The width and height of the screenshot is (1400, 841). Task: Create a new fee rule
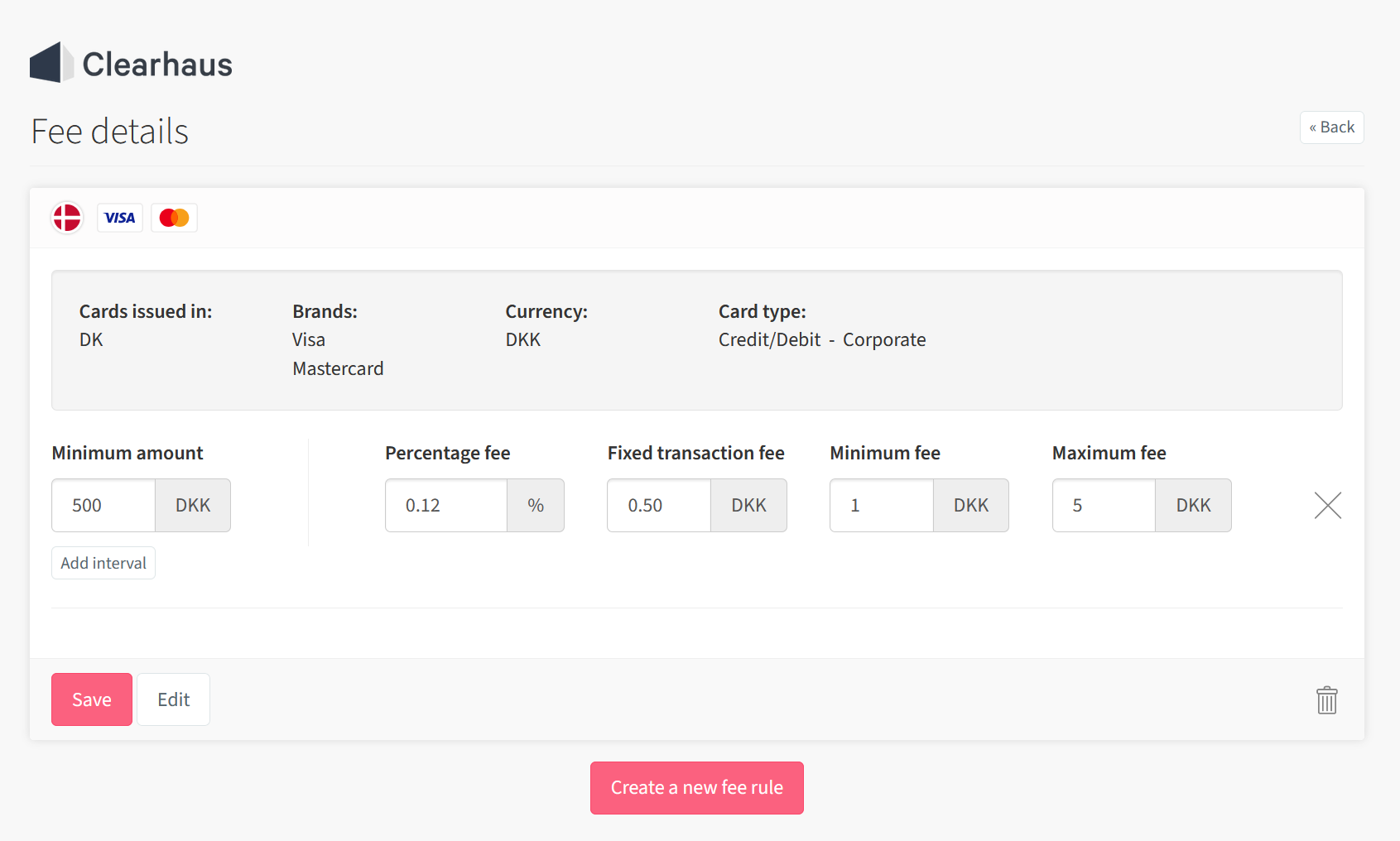[697, 788]
